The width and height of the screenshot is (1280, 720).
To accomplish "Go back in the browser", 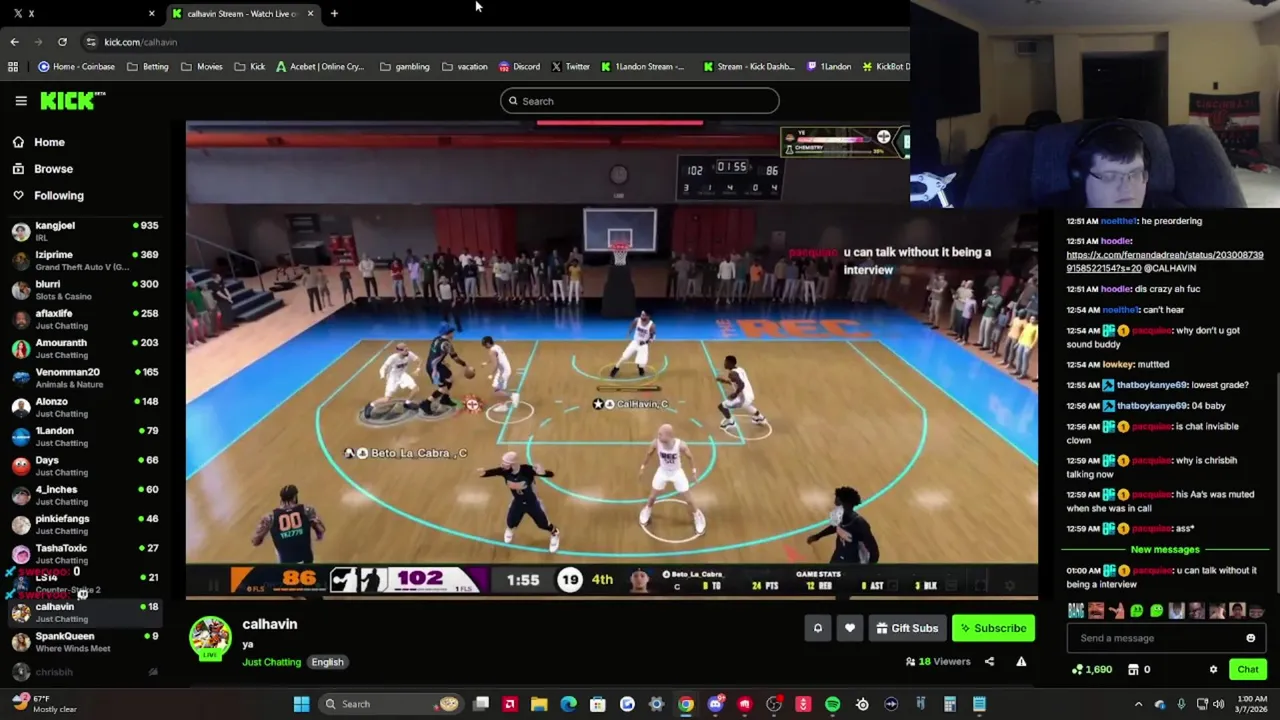I will (14, 42).
